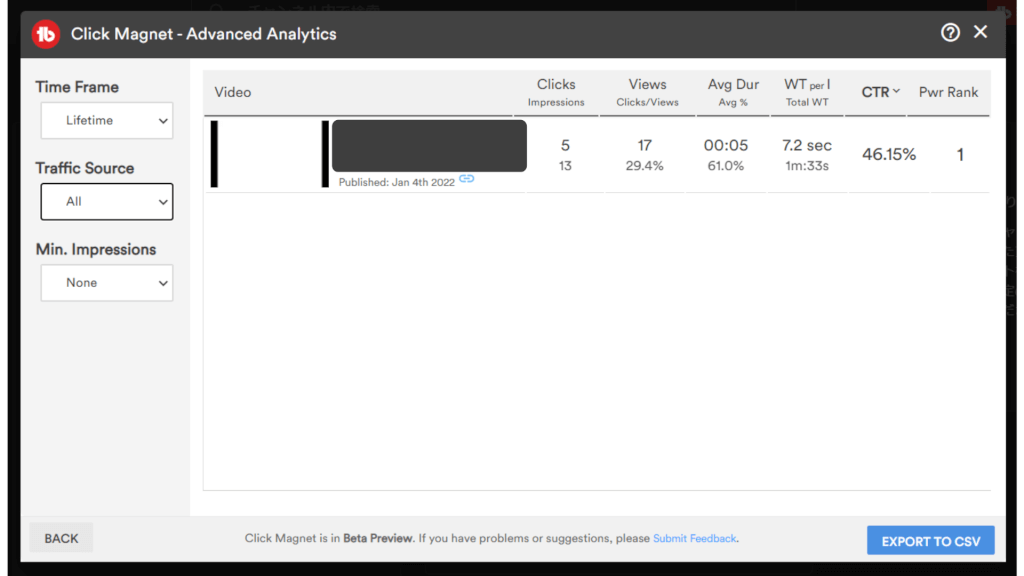Select the video thumbnail in the row
The image size is (1024, 576).
(269, 154)
